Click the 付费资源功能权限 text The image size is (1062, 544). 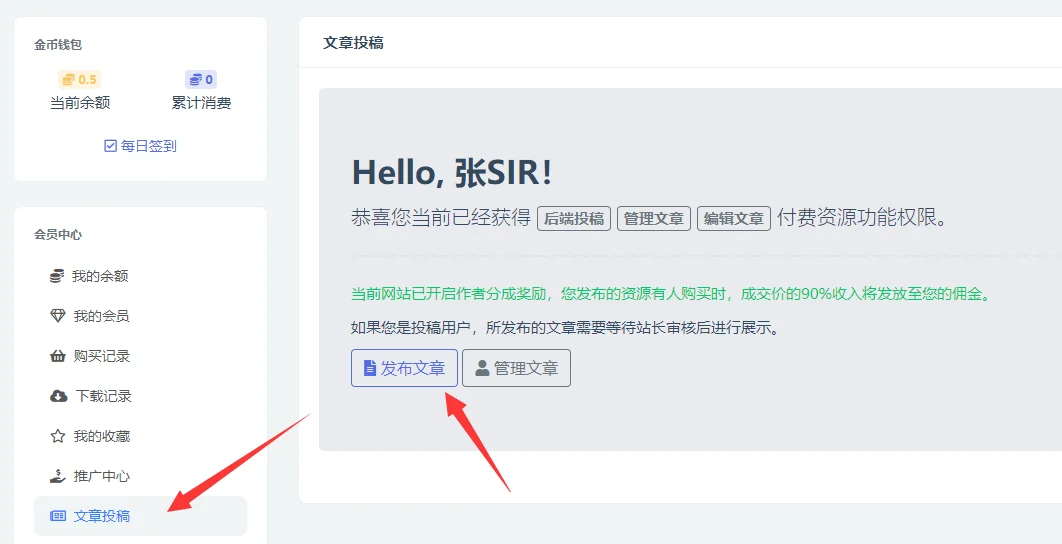pos(861,218)
